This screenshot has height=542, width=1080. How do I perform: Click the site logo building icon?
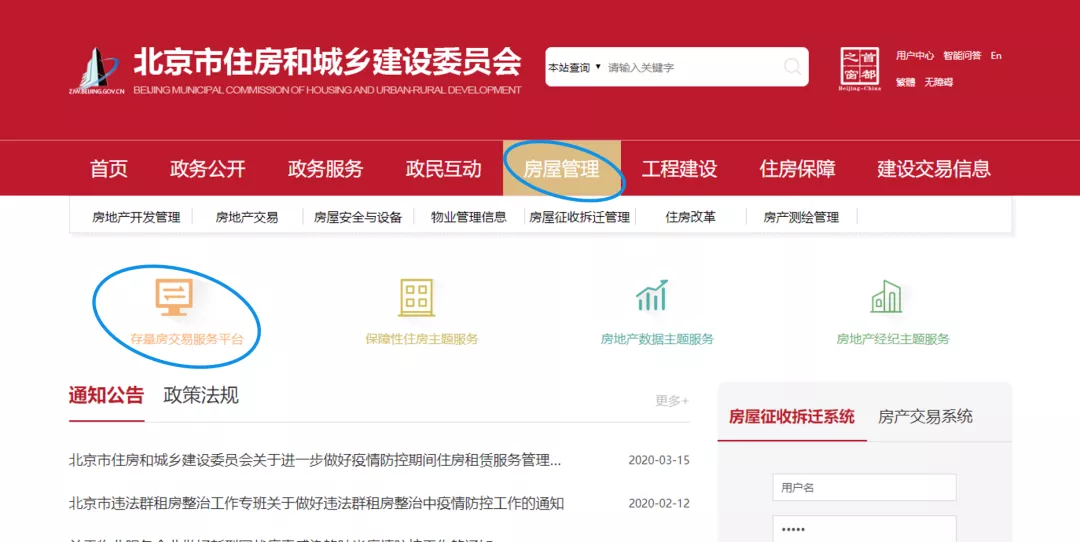click(97, 70)
